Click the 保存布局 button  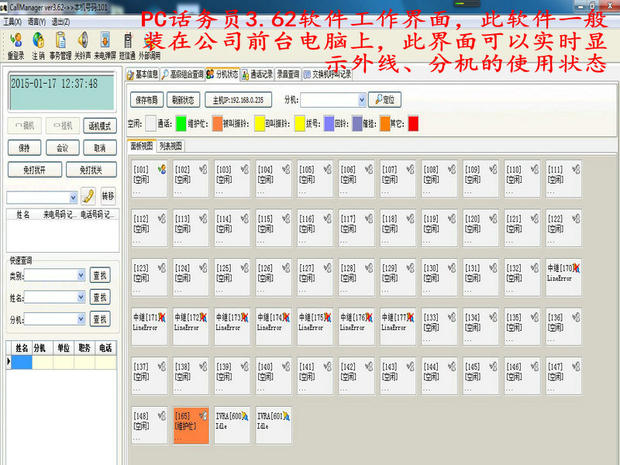click(x=147, y=100)
